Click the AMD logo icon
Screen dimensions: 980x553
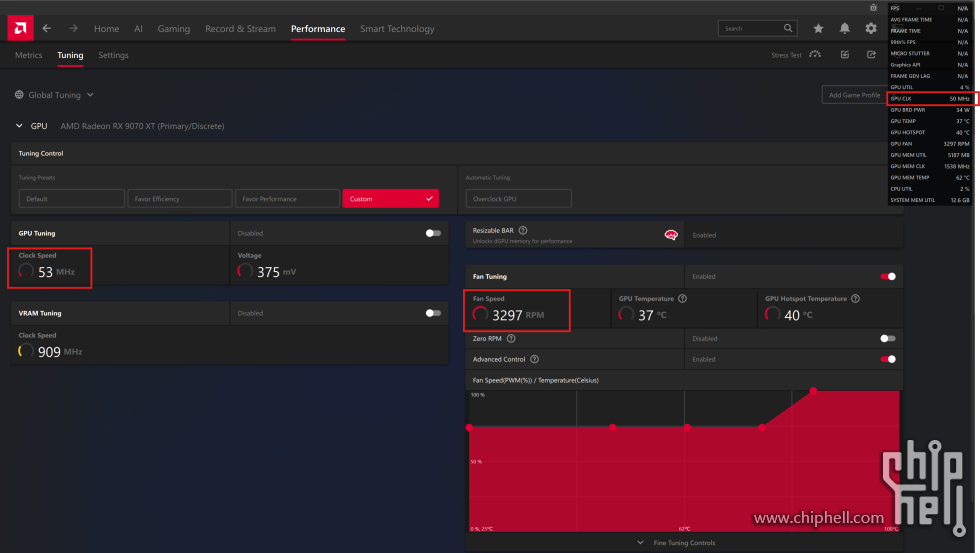[21, 28]
